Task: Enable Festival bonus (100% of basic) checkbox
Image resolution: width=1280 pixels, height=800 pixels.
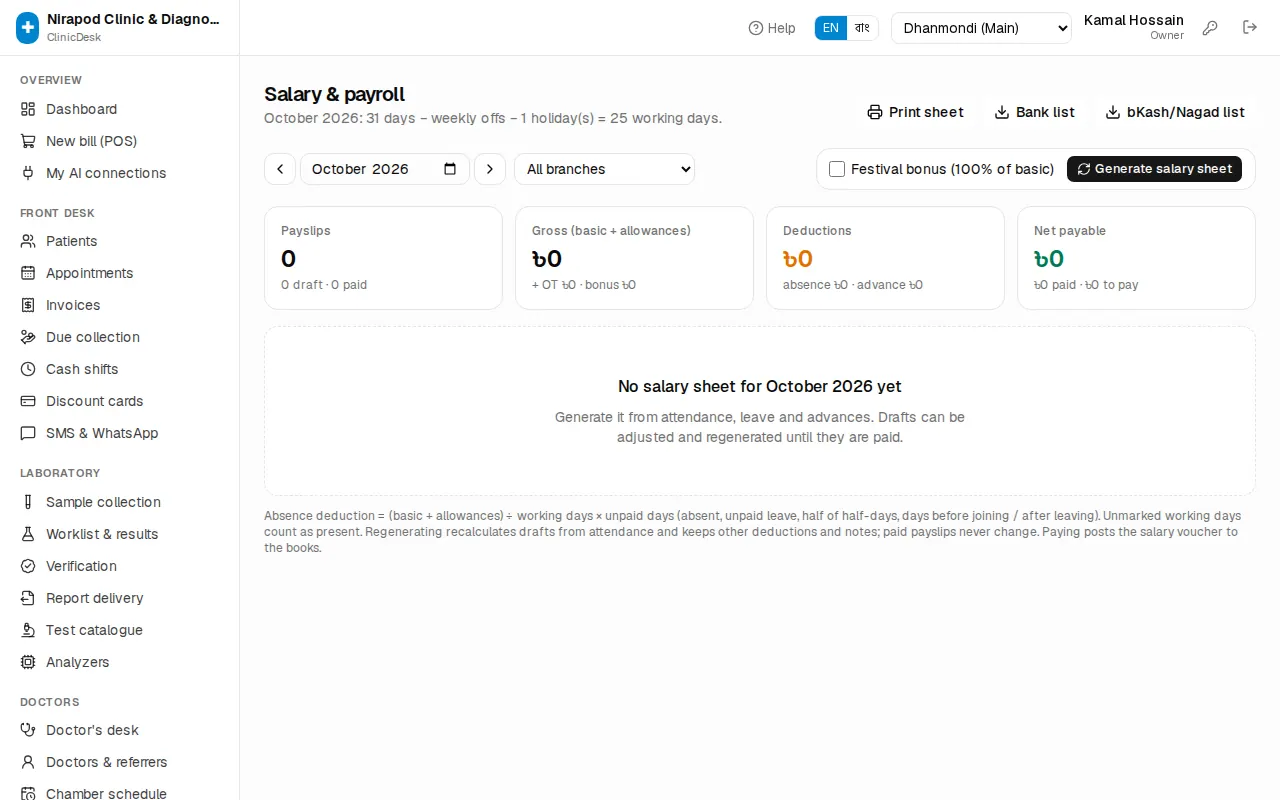Action: 837,169
